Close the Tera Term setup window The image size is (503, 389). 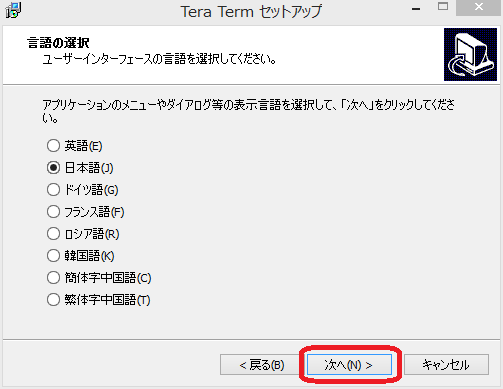point(479,7)
